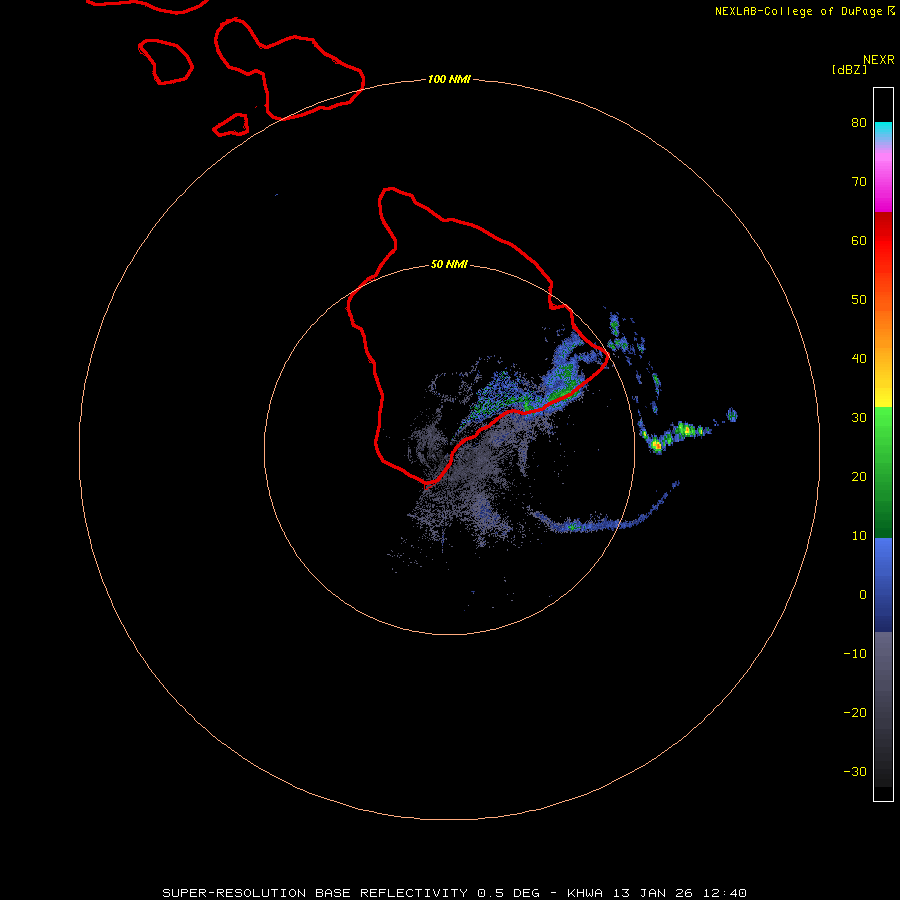Click the yellow-red storm cell east of island
This screenshot has width=900, height=900.
(657, 444)
